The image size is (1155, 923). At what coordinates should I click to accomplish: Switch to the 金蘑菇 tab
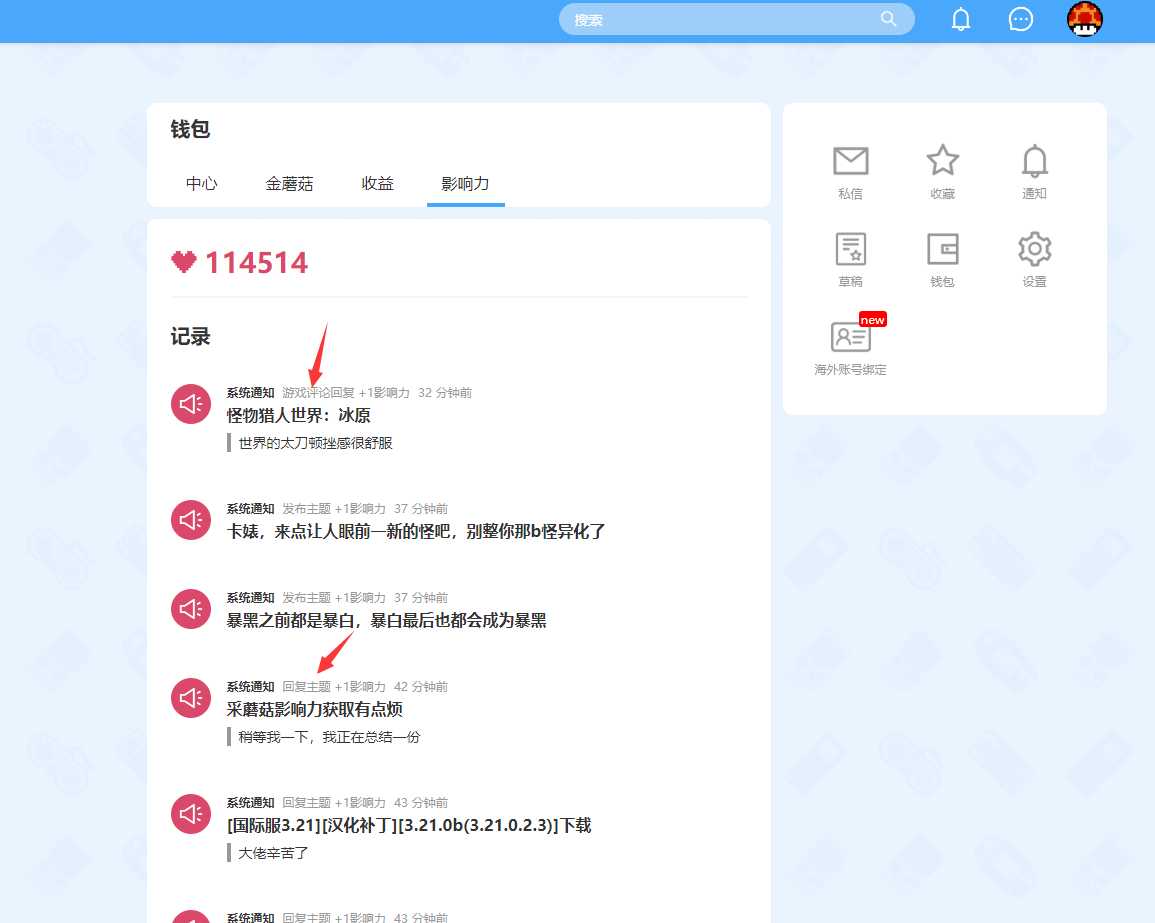pyautogui.click(x=289, y=184)
